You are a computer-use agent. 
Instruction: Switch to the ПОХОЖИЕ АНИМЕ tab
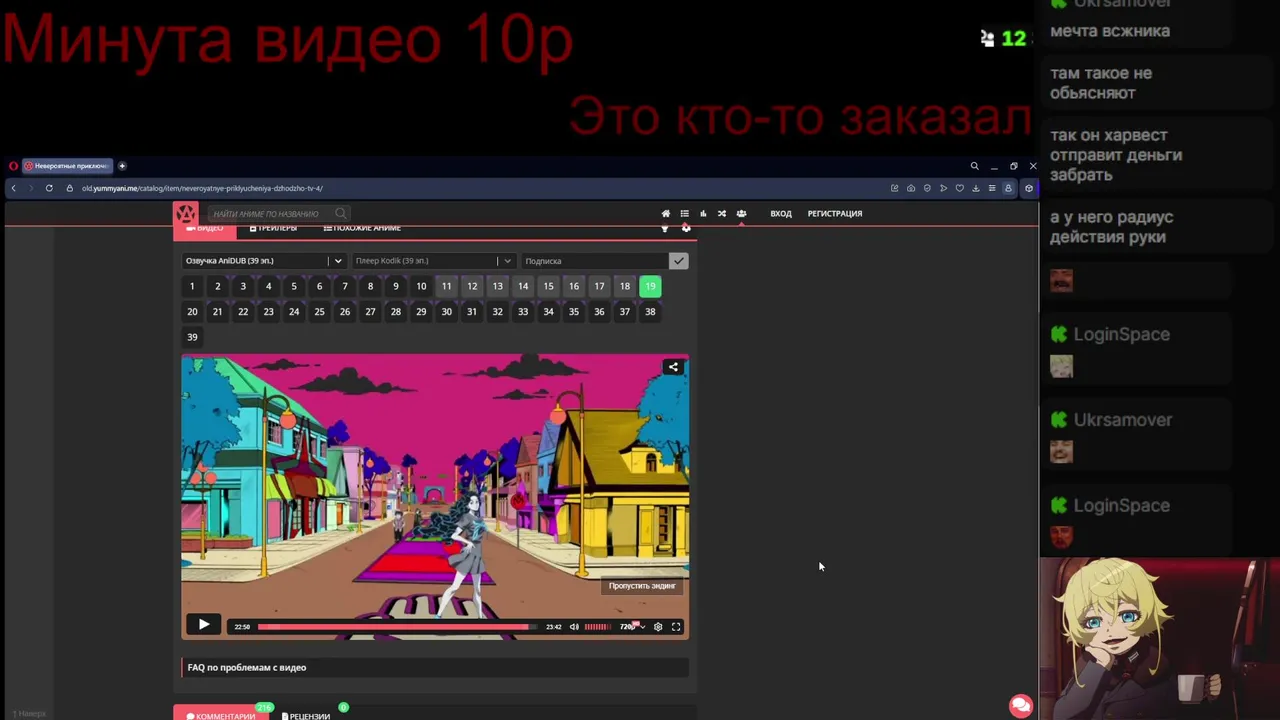pyautogui.click(x=362, y=228)
